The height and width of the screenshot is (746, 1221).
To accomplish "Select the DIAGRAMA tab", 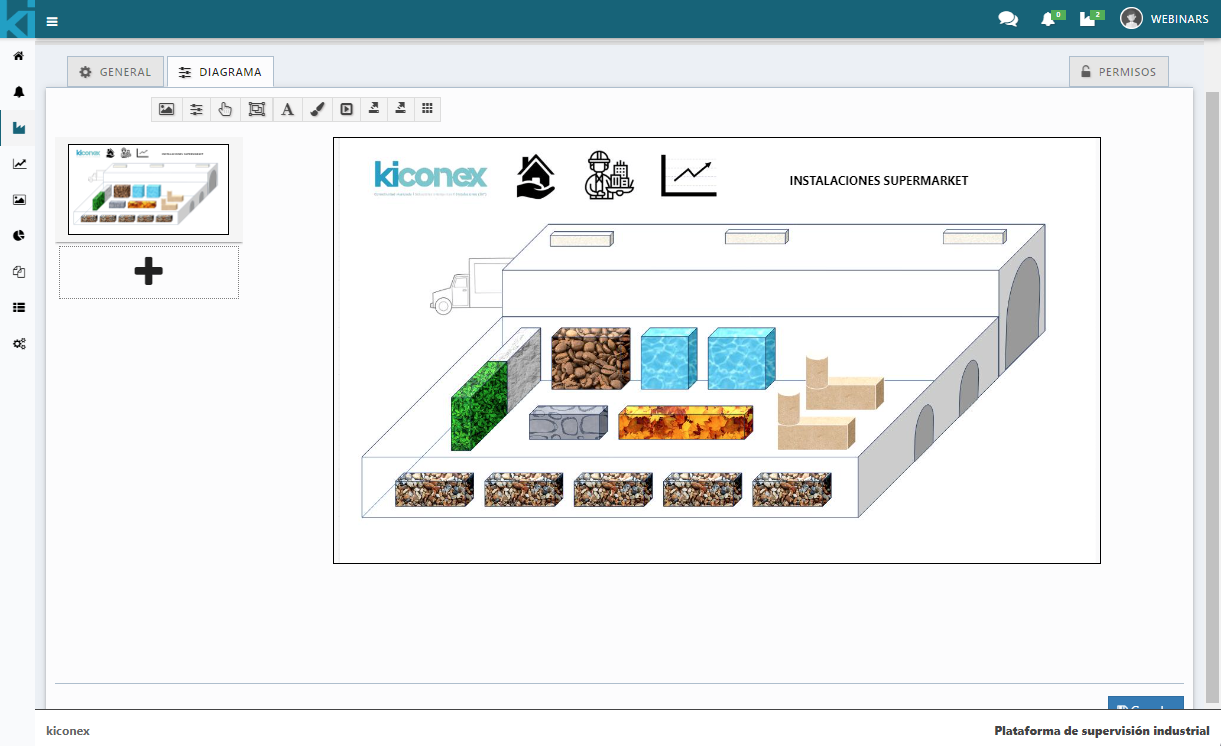I will (220, 72).
